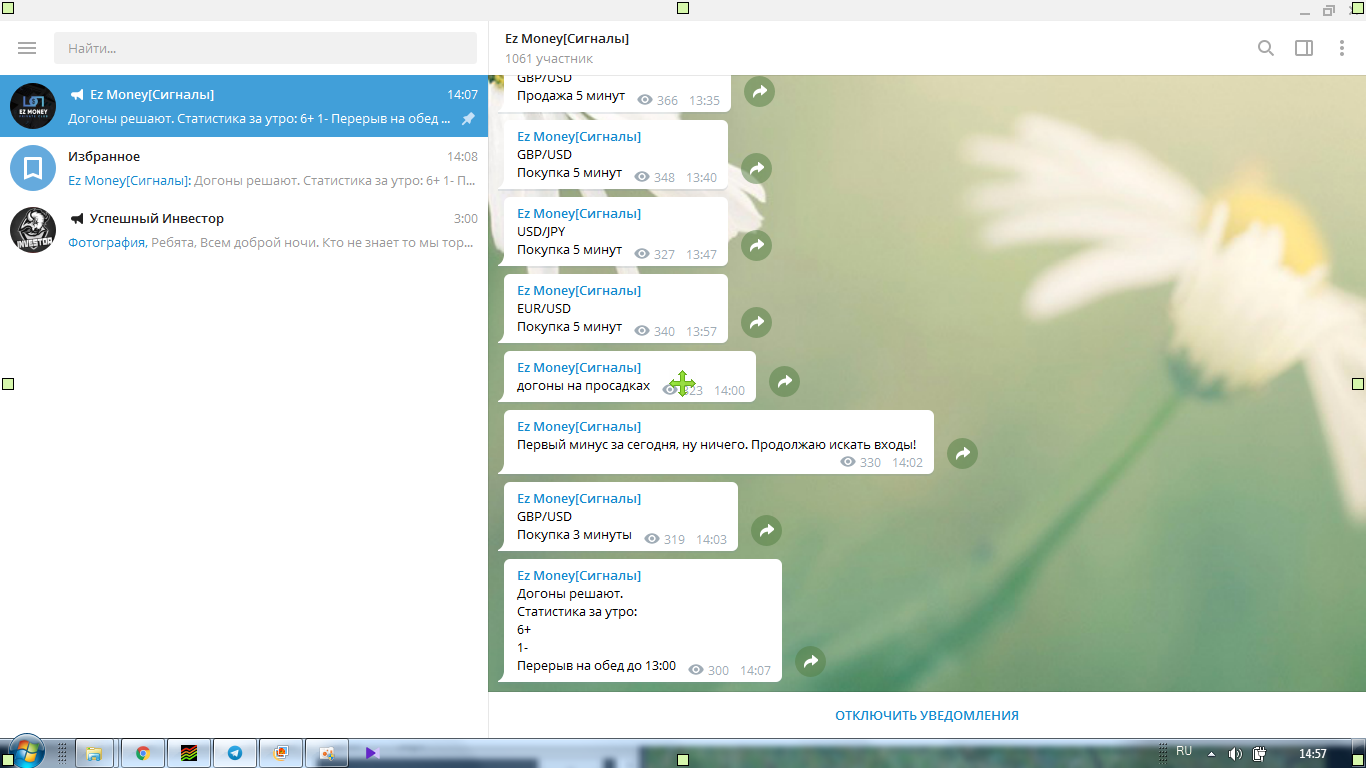Toggle the right info side panel icon
The height and width of the screenshot is (768, 1366).
click(x=1304, y=48)
